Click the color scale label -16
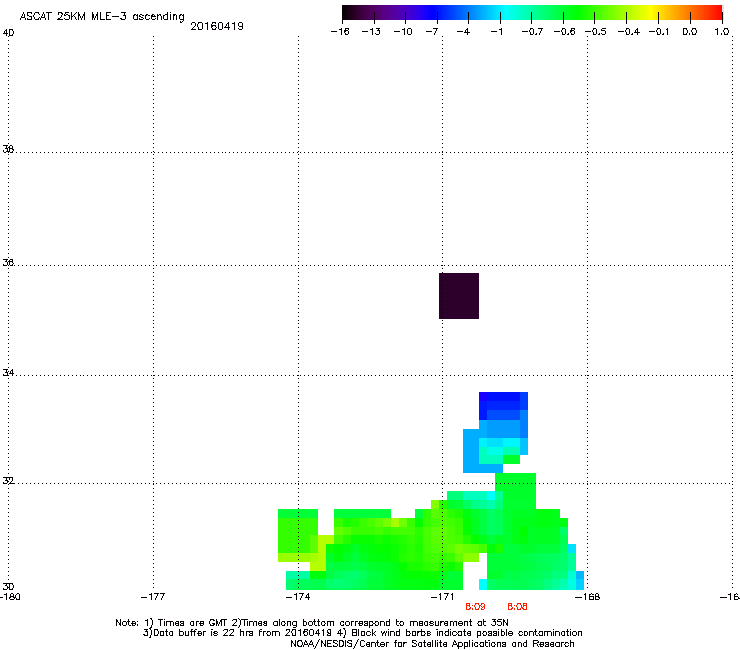The height and width of the screenshot is (650, 740). tap(340, 32)
